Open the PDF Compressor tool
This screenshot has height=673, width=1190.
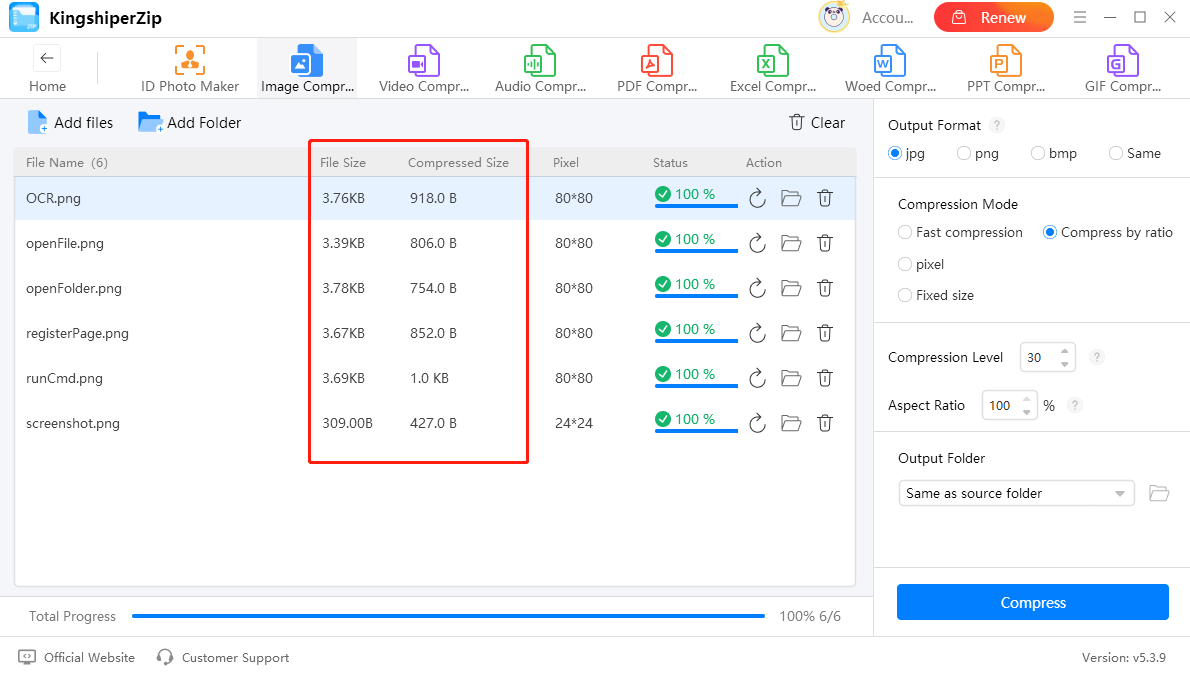tap(657, 68)
